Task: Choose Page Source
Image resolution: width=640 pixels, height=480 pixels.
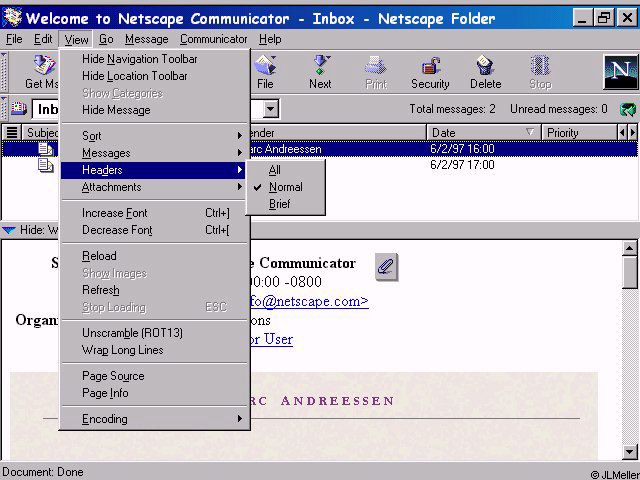Action: (x=155, y=376)
